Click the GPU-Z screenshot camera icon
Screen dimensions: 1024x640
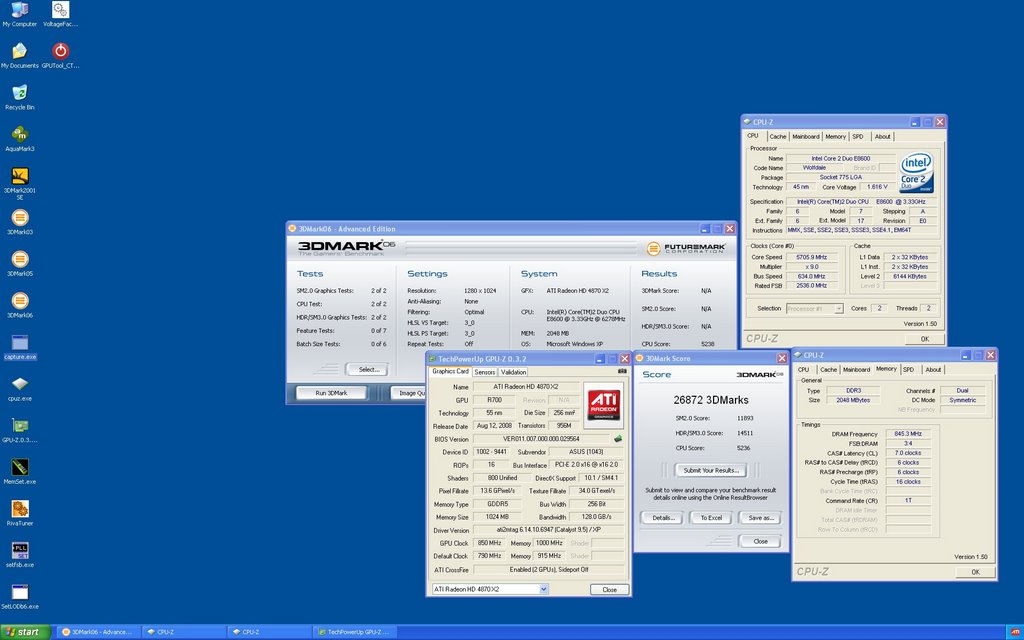[621, 371]
